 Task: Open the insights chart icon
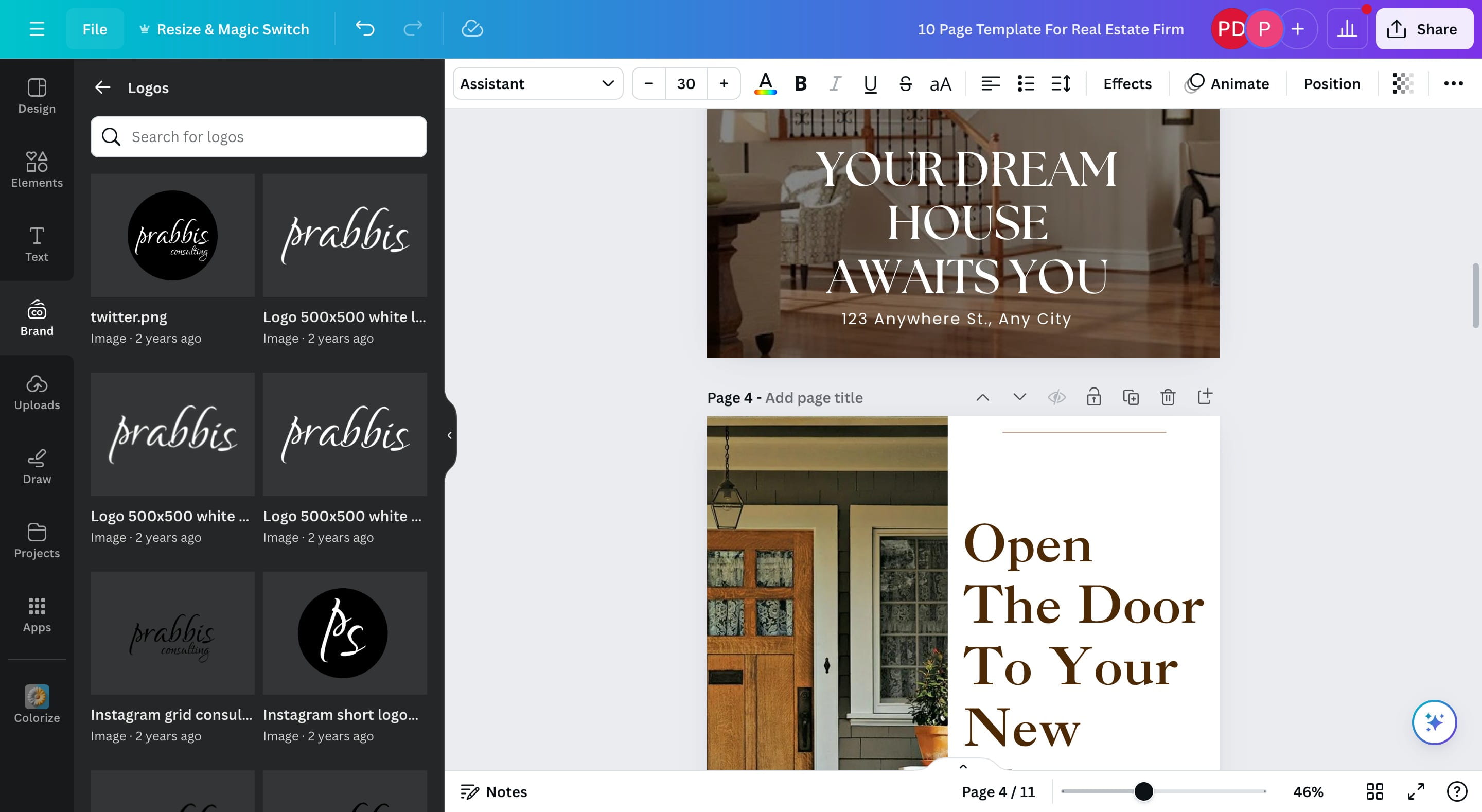click(1347, 29)
